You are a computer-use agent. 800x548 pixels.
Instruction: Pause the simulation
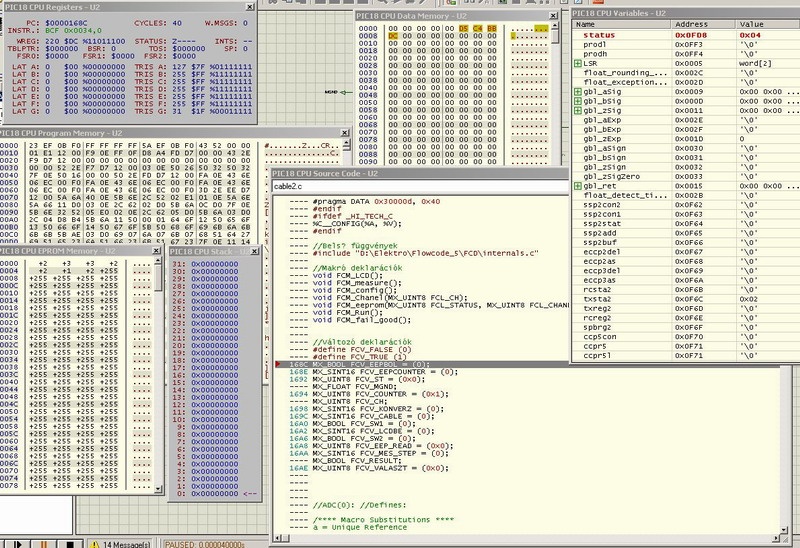(43, 543)
